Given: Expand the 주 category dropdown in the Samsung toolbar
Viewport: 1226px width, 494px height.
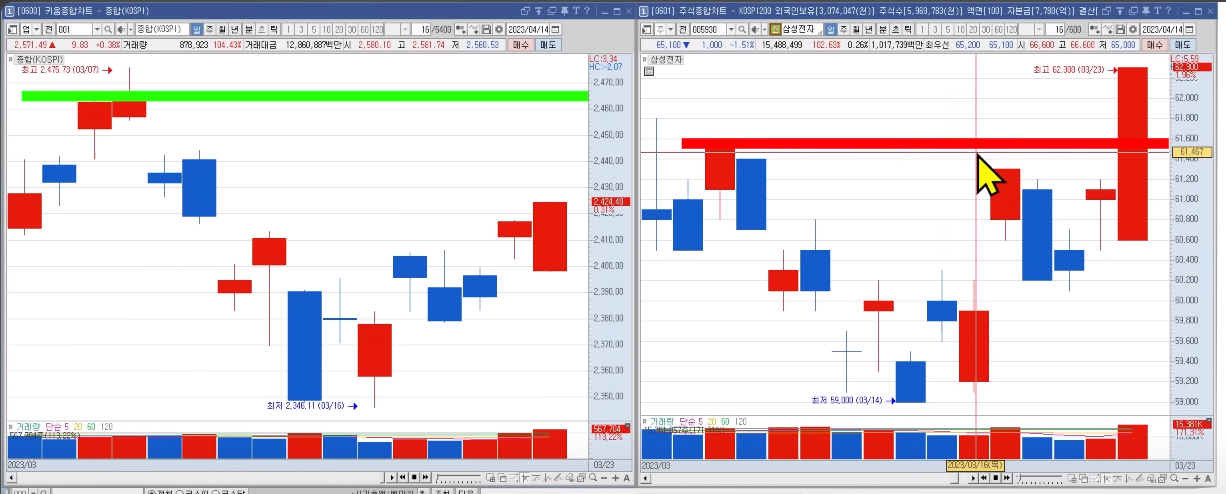Looking at the screenshot, I should tap(670, 29).
